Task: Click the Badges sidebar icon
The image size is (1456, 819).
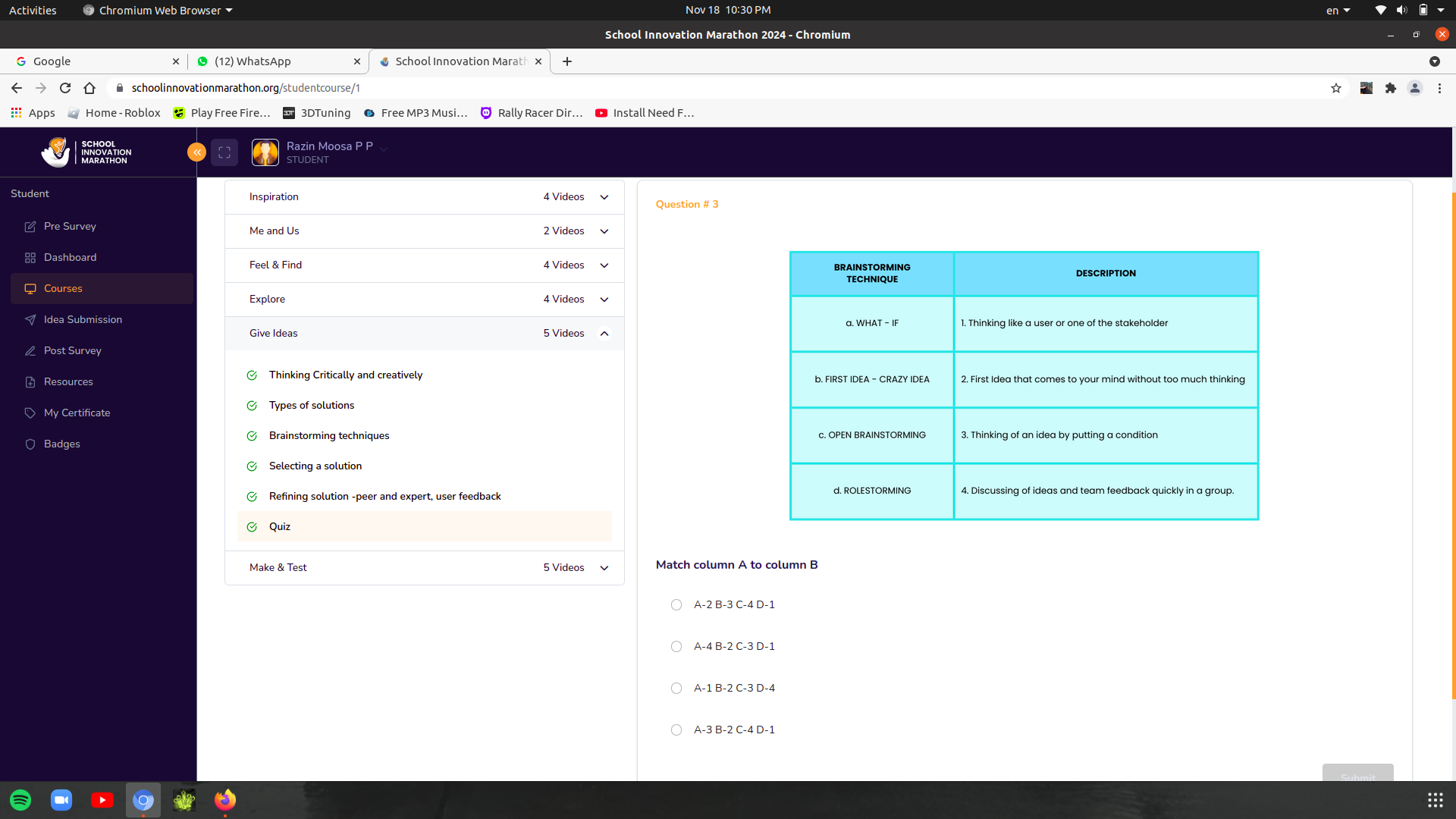Action: 30,443
